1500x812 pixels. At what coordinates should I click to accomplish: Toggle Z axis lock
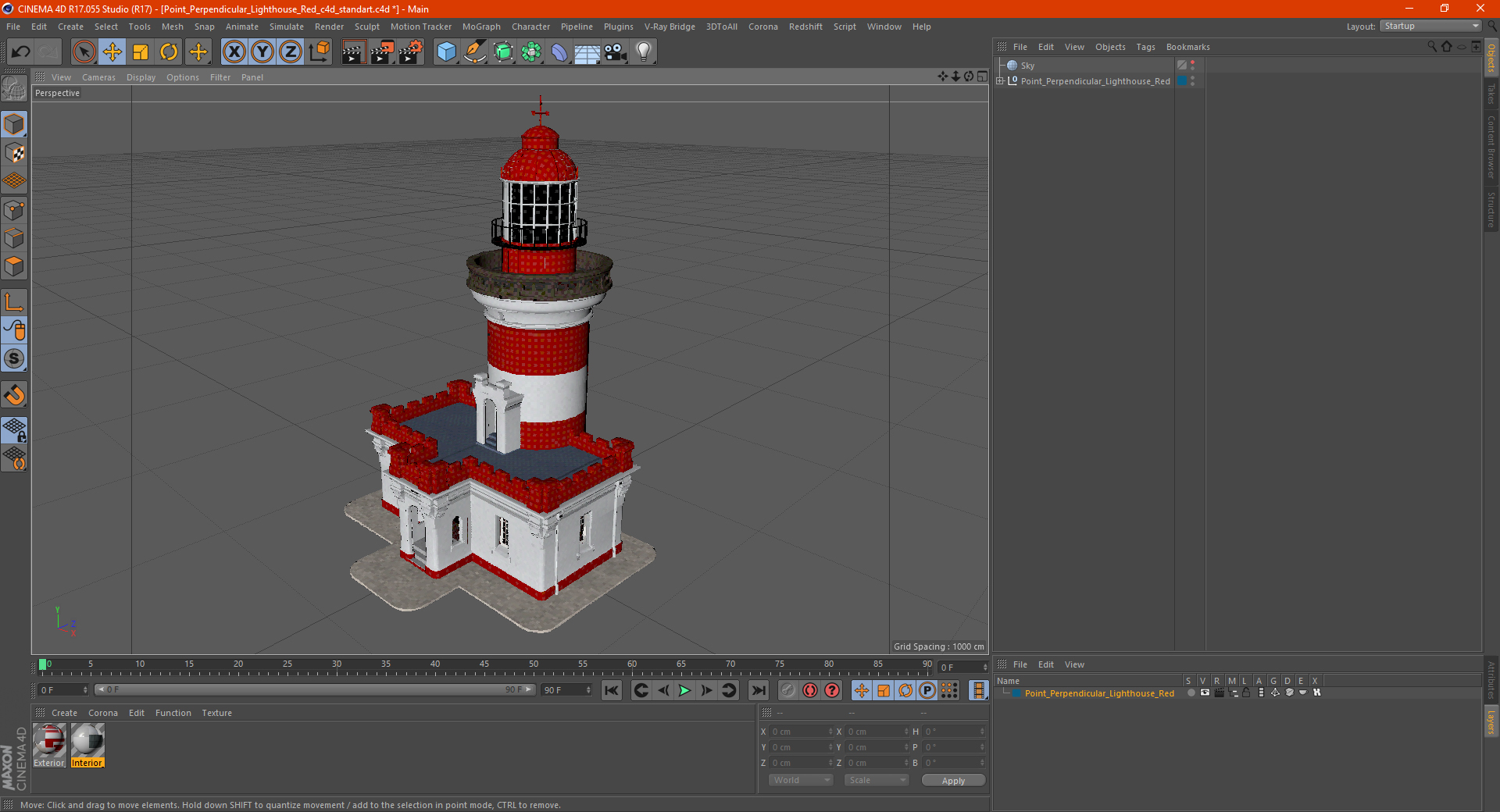291,52
